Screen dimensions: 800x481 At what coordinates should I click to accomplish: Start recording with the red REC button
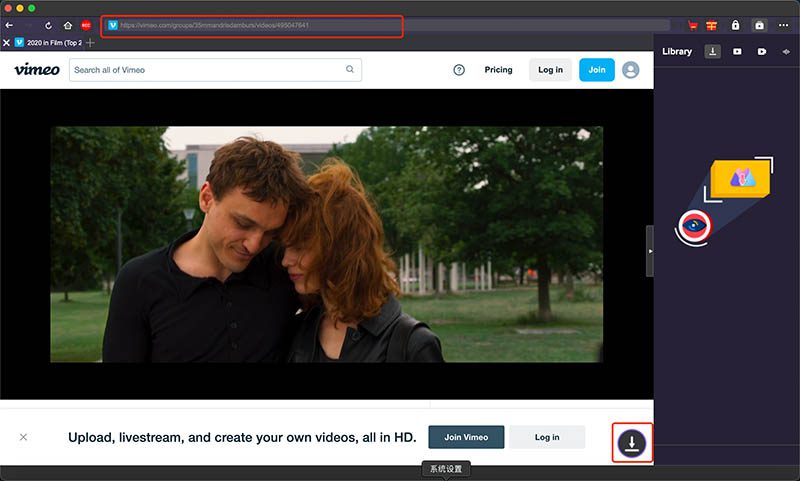[86, 25]
